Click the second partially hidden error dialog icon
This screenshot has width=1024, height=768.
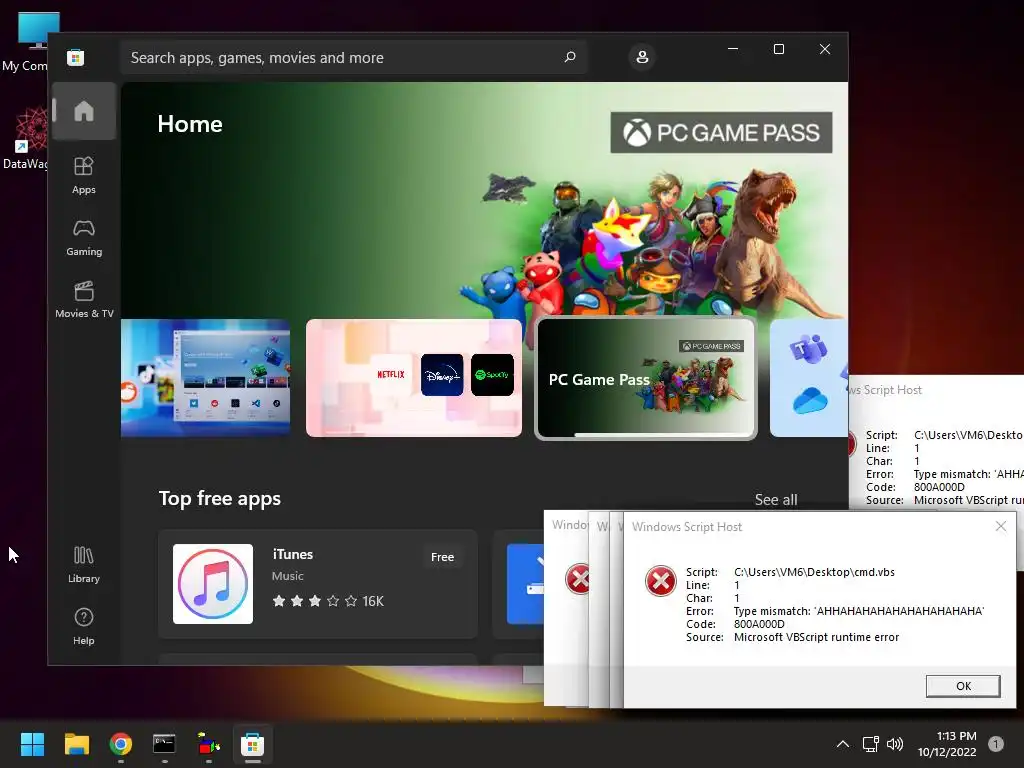[x=577, y=579]
